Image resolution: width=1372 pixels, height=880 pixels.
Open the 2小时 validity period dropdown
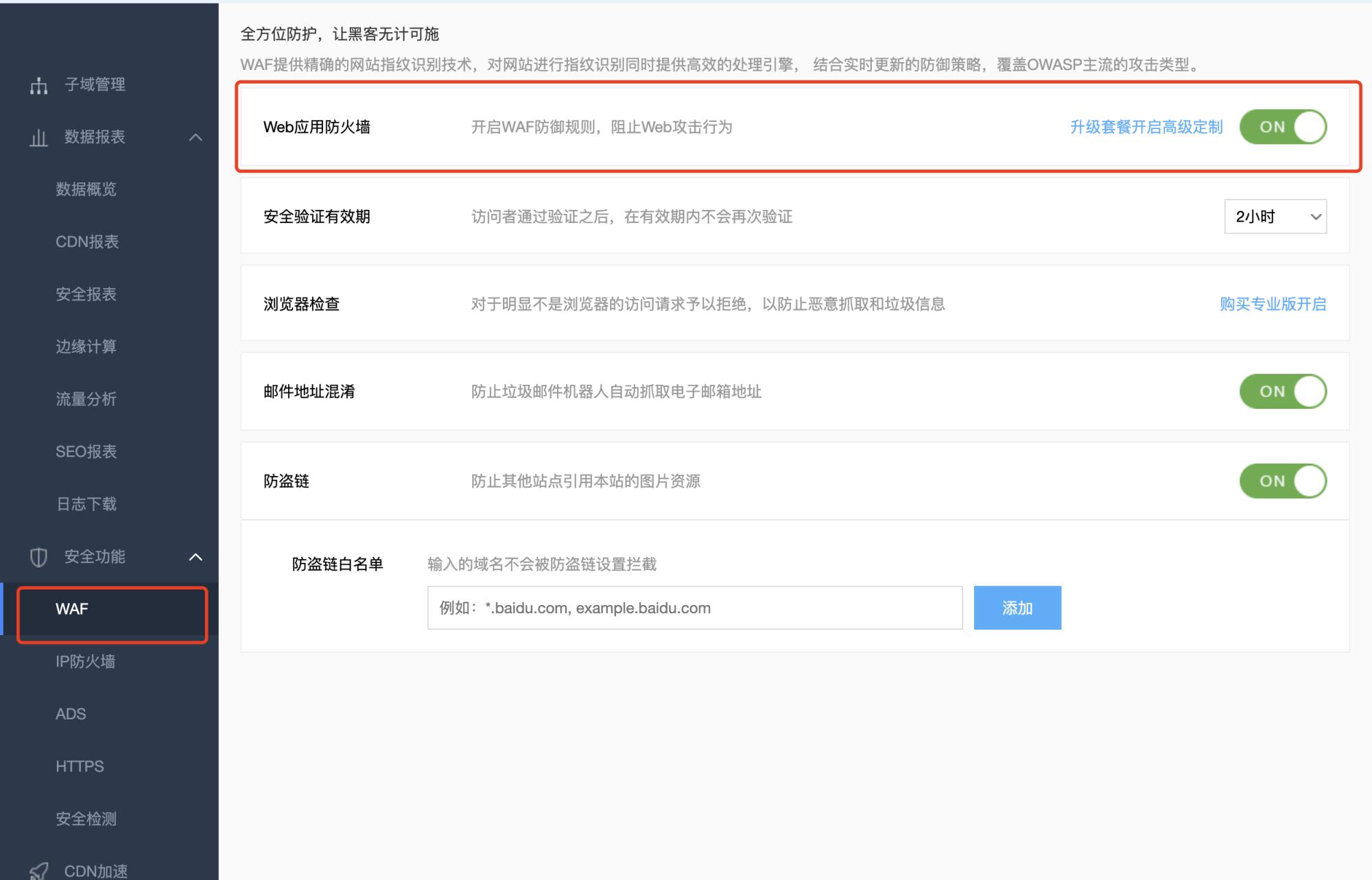[x=1275, y=217]
